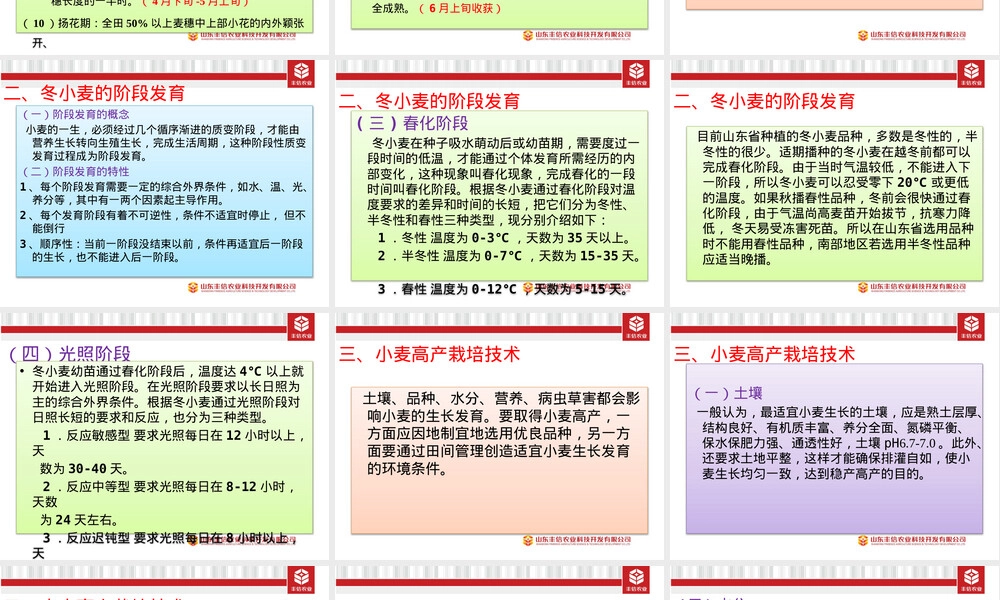Click the footer company logo under the 目前山东省种植 slide

(912, 288)
